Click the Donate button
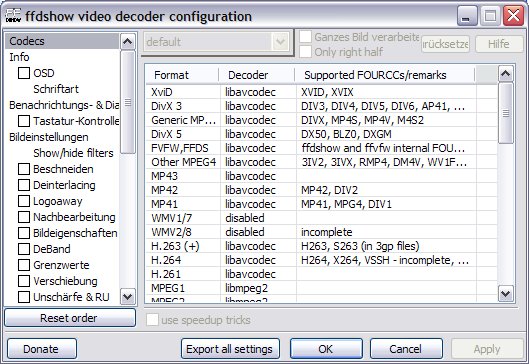This screenshot has height=364, width=529. click(x=41, y=349)
